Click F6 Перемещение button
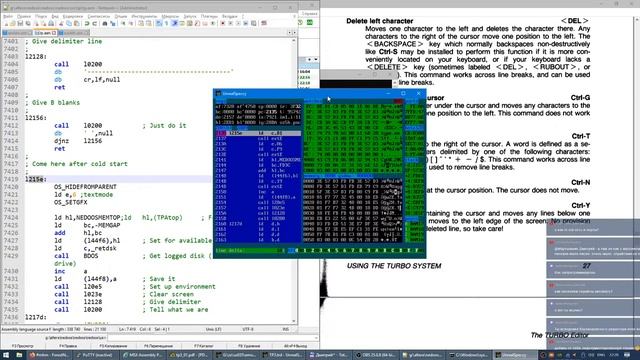 (159, 346)
